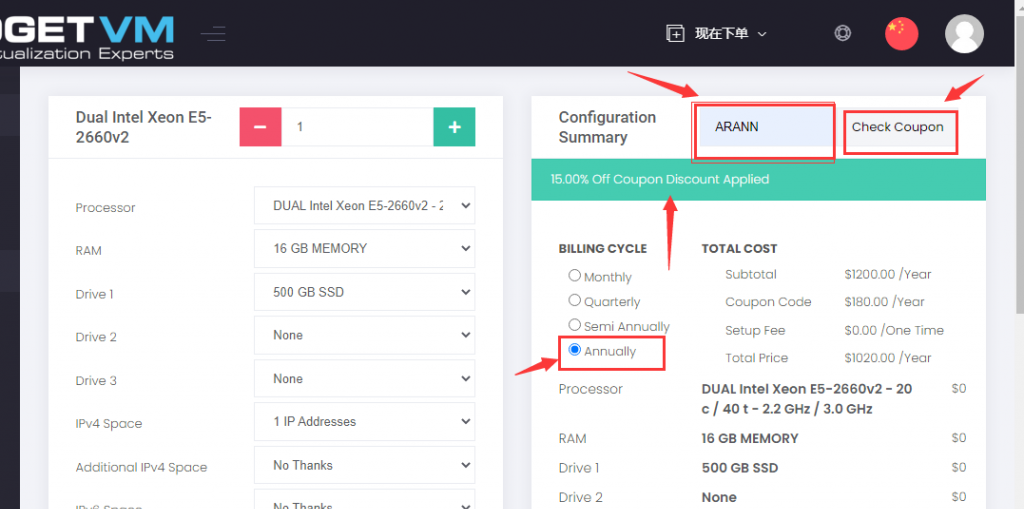Click the summary processor description text
Viewport: 1024px width, 509px height.
pyautogui.click(x=807, y=399)
